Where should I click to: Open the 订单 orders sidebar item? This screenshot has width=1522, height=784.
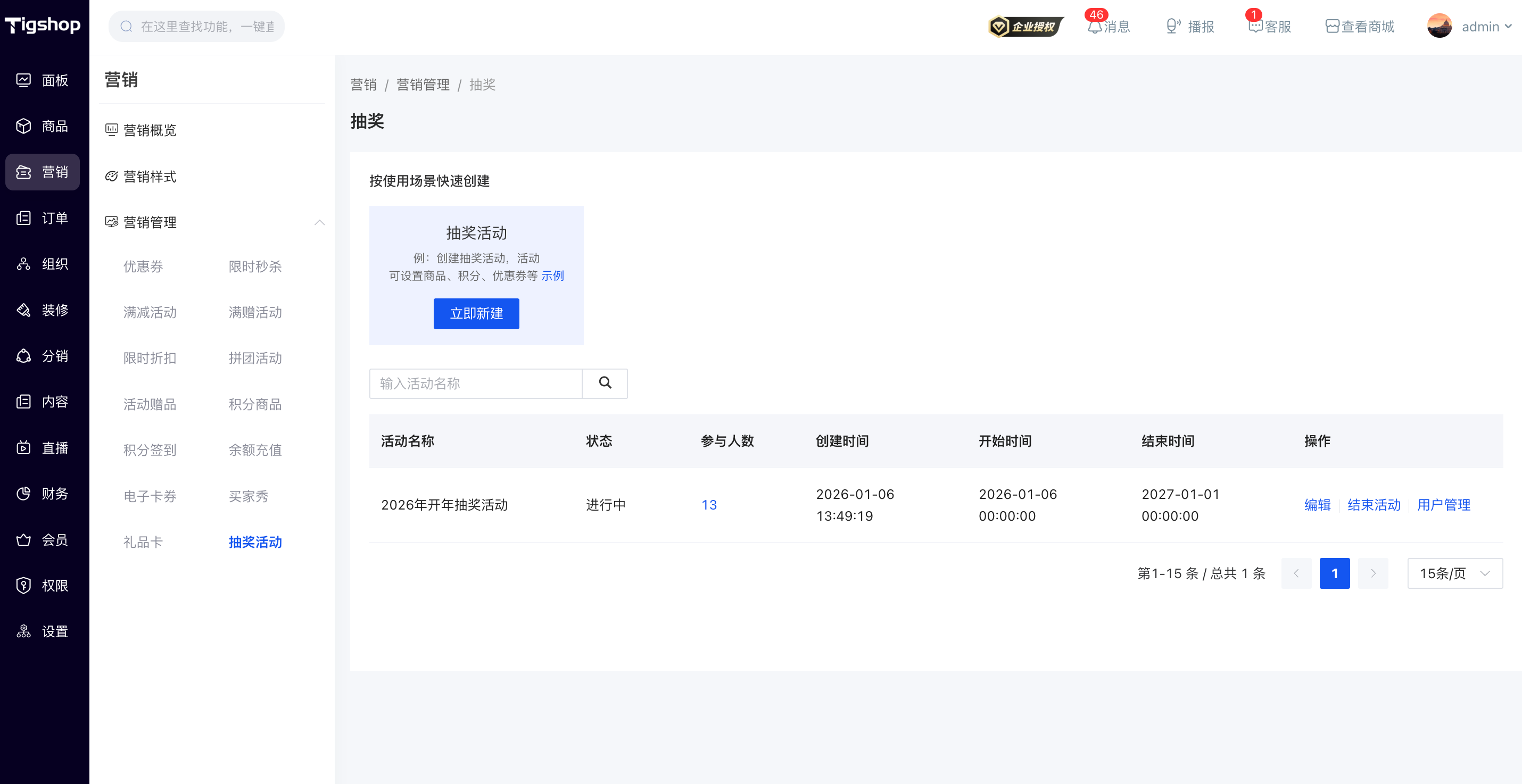[x=43, y=218]
